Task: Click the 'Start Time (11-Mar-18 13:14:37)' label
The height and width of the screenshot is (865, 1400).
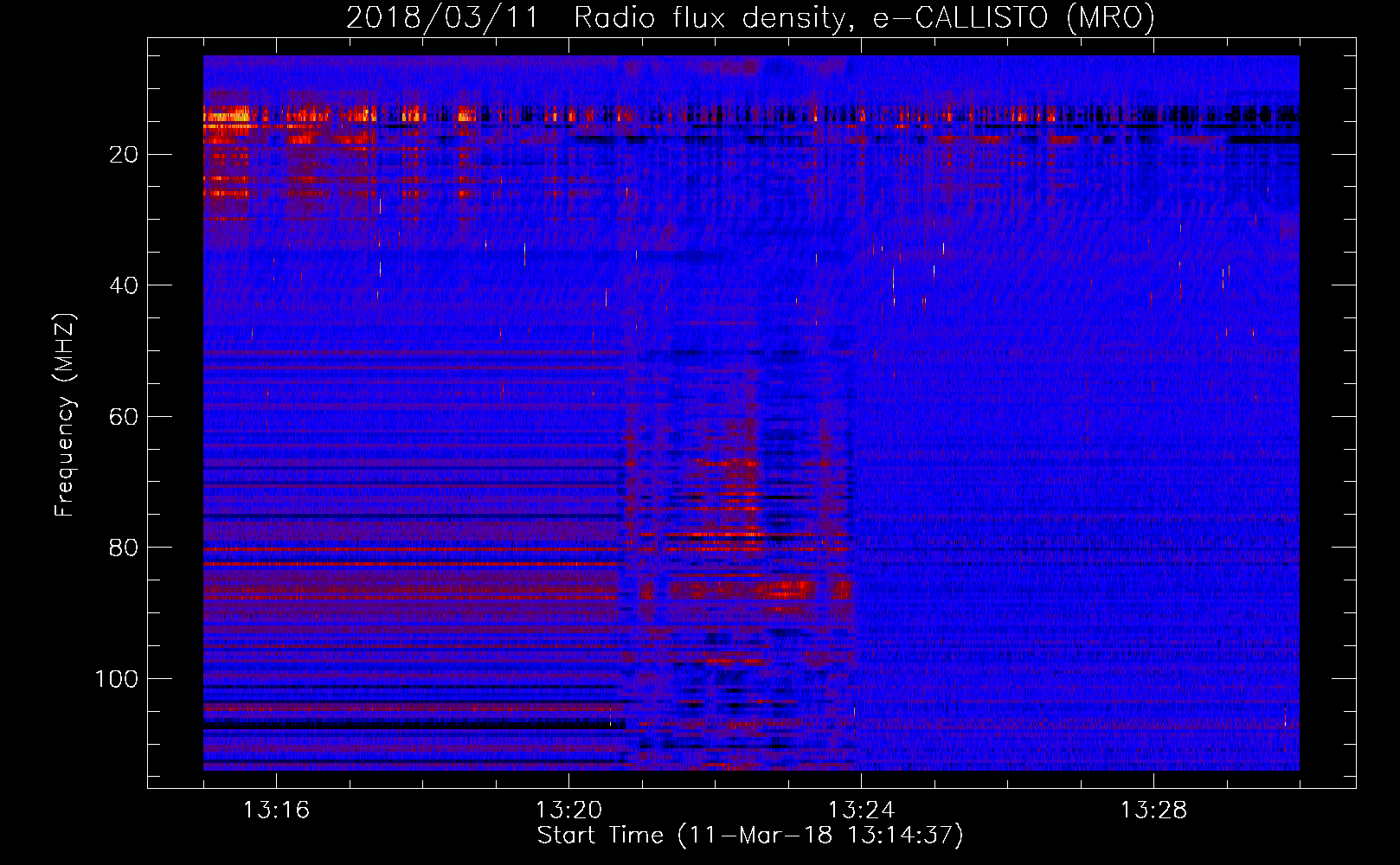Action: click(750, 836)
